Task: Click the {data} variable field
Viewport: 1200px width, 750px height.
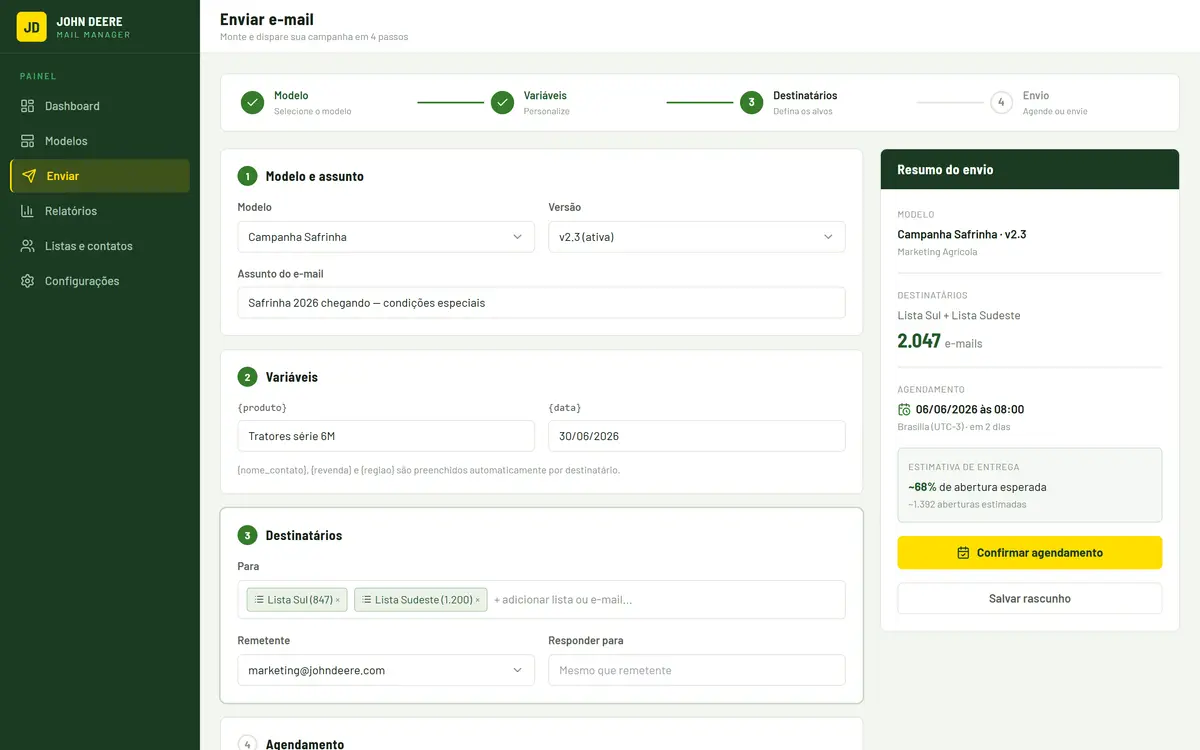Action: click(x=697, y=436)
